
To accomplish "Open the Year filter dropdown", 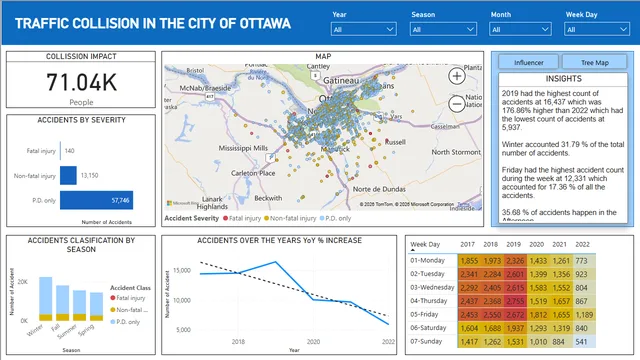I will coord(363,29).
